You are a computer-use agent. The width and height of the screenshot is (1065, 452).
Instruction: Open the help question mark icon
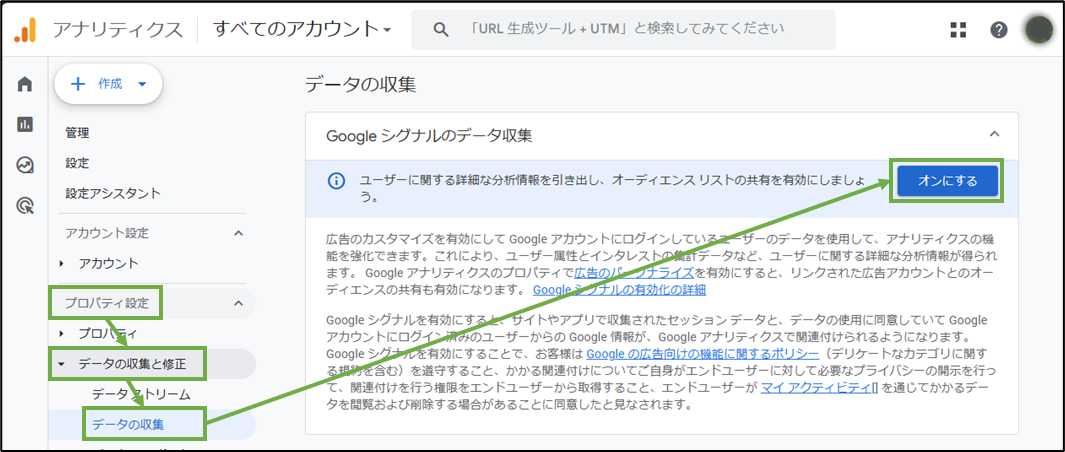pos(998,29)
